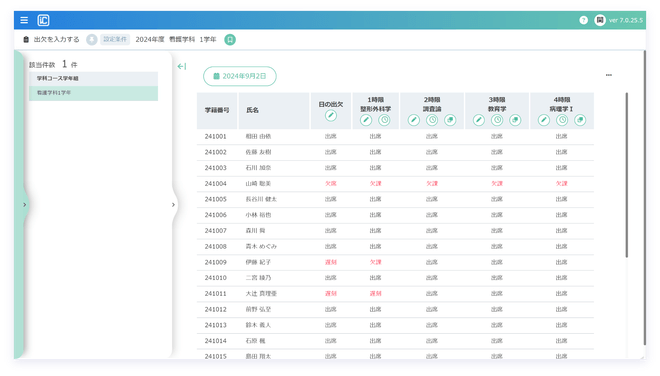Click the round icon before 設定条件
The height and width of the screenshot is (376, 660).
(92, 40)
